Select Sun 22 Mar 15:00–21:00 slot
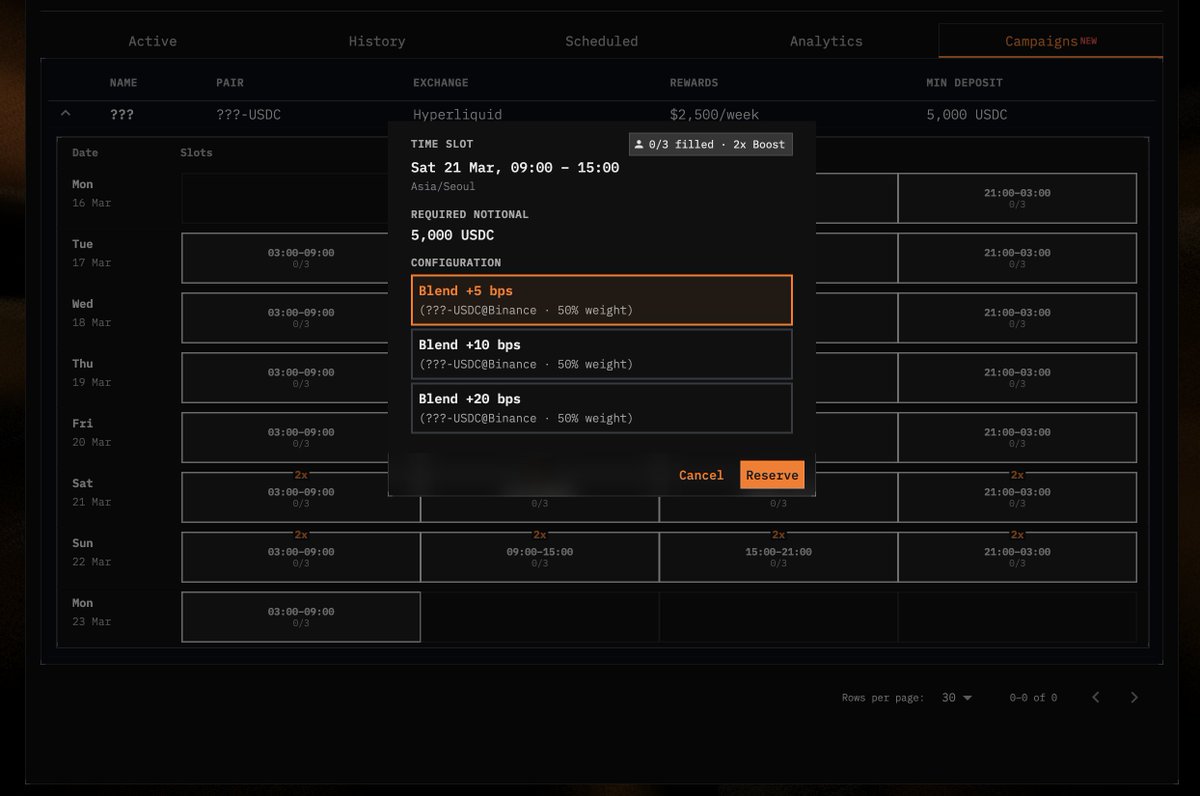The width and height of the screenshot is (1200, 796). 779,557
